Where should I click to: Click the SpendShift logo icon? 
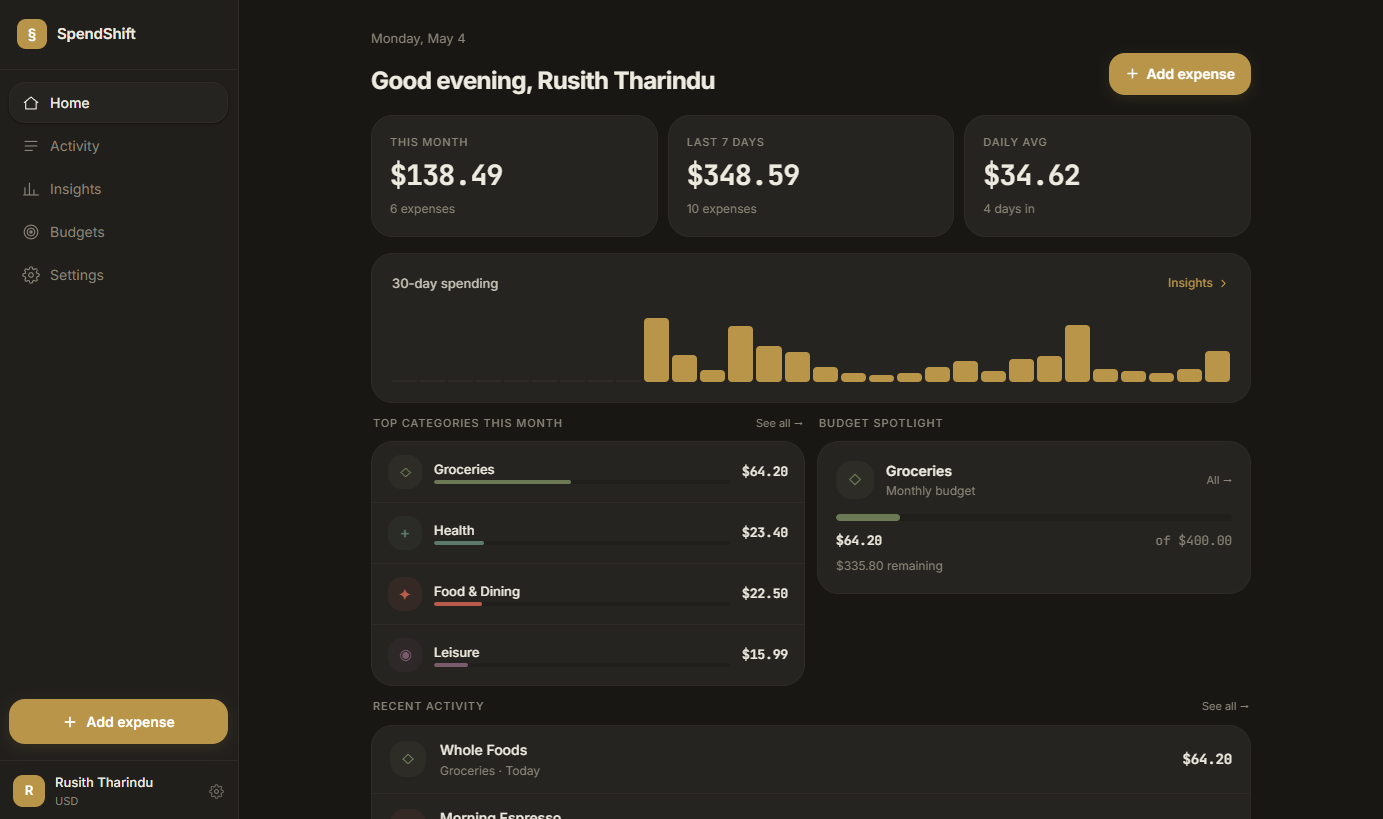pyautogui.click(x=32, y=34)
